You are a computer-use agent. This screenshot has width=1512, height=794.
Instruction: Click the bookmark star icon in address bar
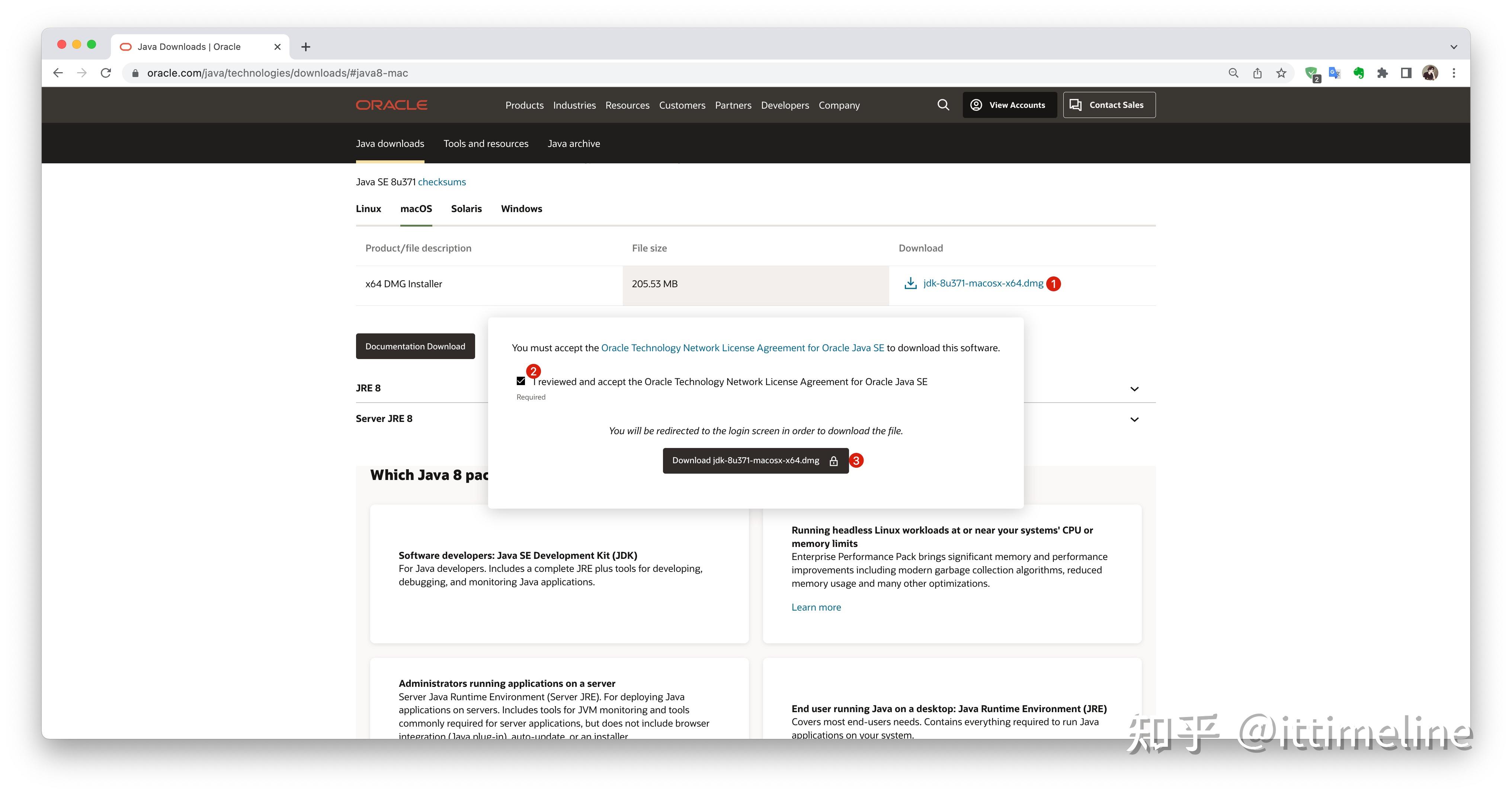coord(1281,73)
